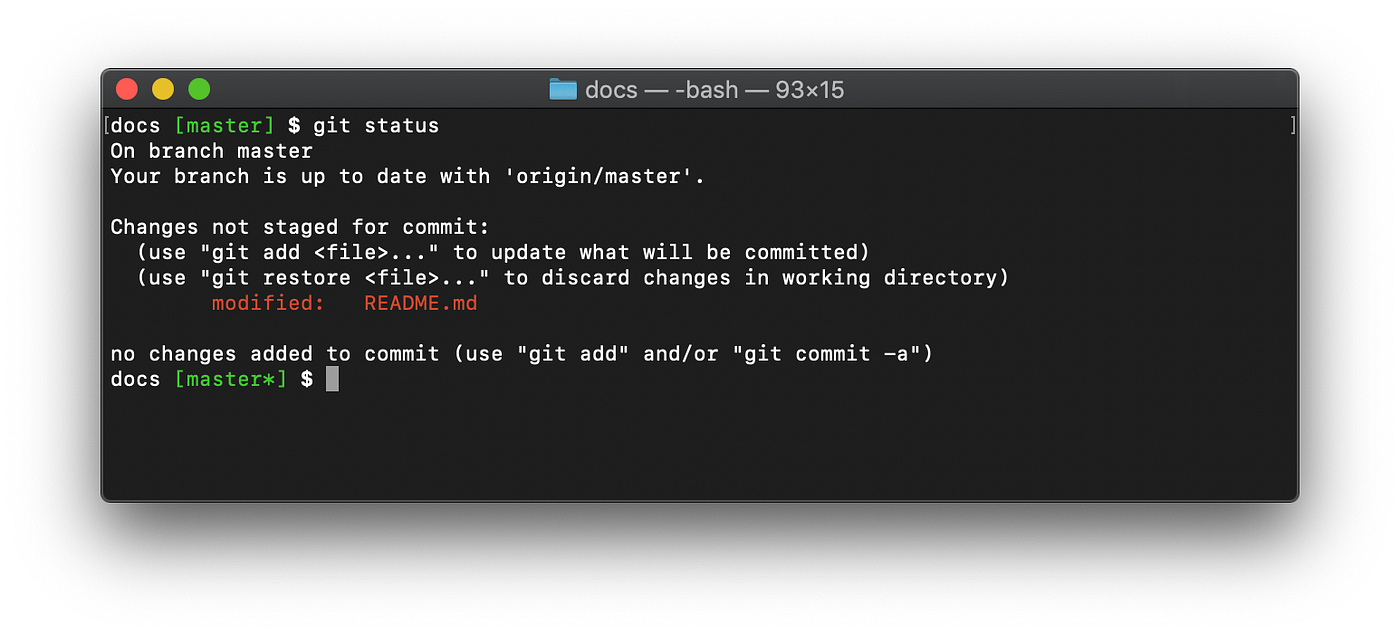Click the 'Changes not staged for commit:' heading
Image resolution: width=1400 pixels, height=636 pixels.
click(298, 227)
